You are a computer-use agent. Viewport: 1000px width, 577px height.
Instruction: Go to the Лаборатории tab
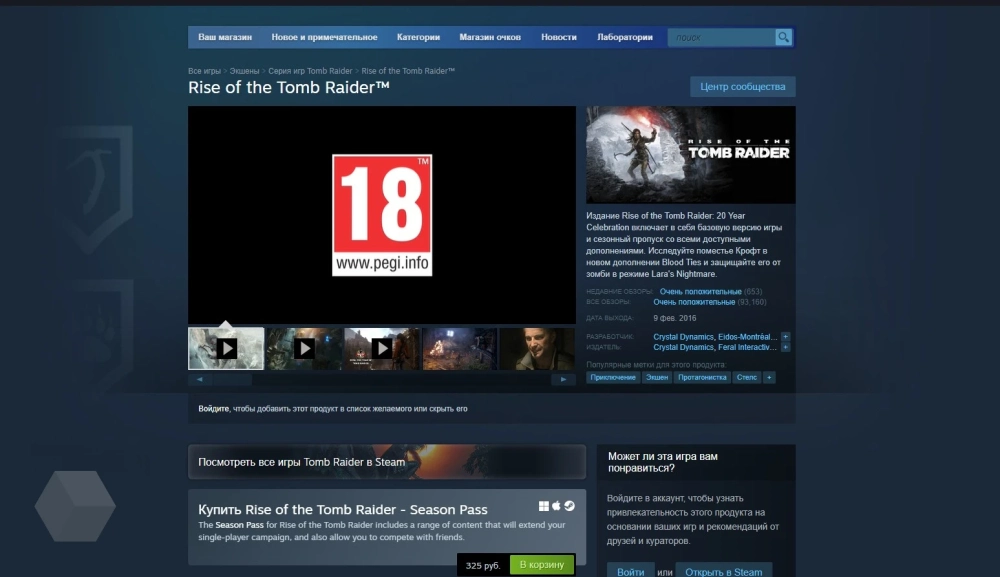pyautogui.click(x=625, y=37)
